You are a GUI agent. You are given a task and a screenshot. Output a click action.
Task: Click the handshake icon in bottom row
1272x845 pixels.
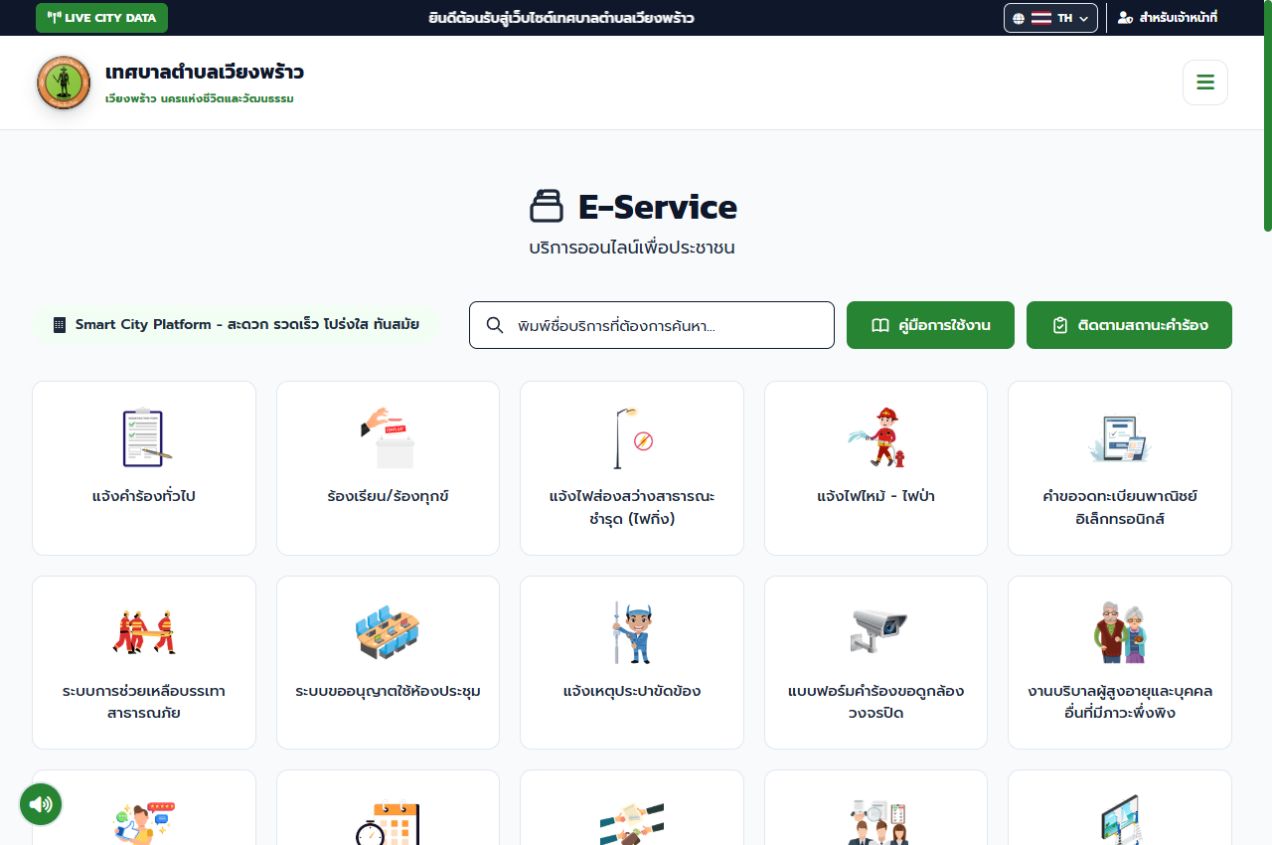click(632, 822)
